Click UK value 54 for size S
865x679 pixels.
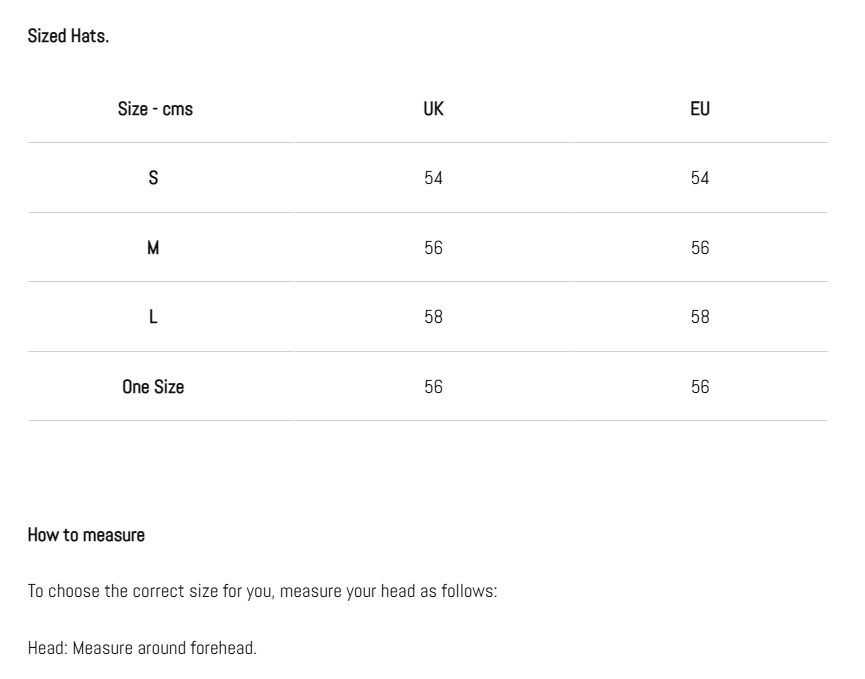[x=434, y=178]
